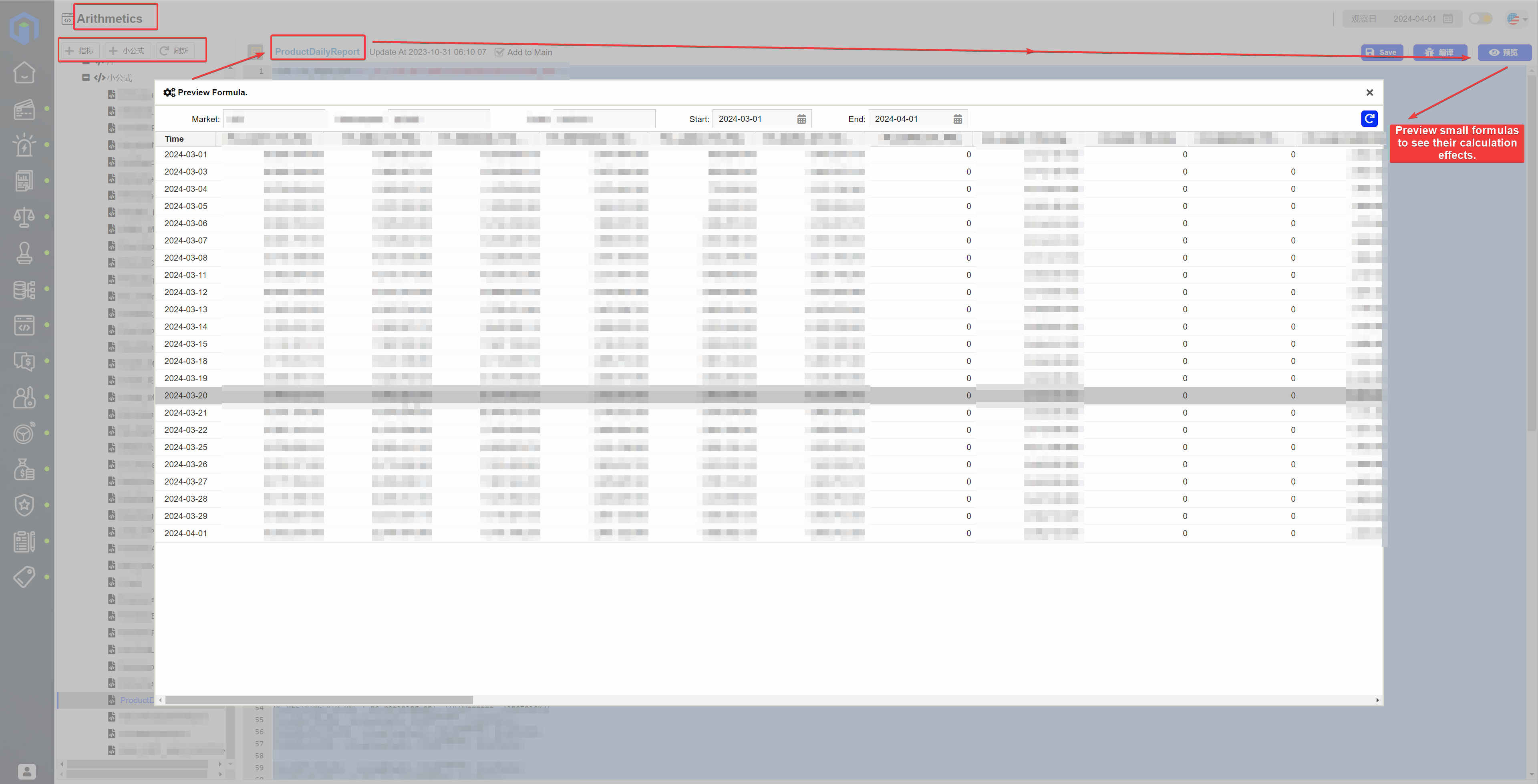This screenshot has width=1538, height=784.
Task: Select the 2024-04-01 row date
Action: click(x=186, y=534)
